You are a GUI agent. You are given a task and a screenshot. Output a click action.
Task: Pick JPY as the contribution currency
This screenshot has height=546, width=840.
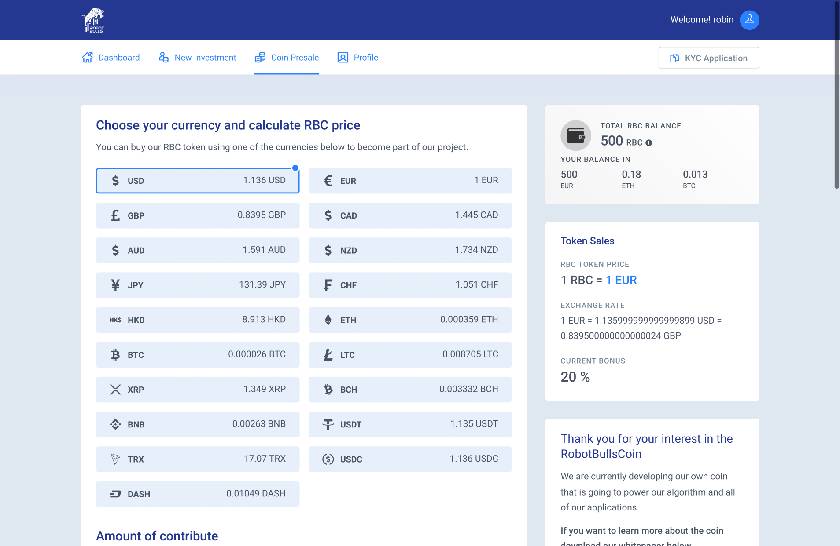click(x=197, y=285)
